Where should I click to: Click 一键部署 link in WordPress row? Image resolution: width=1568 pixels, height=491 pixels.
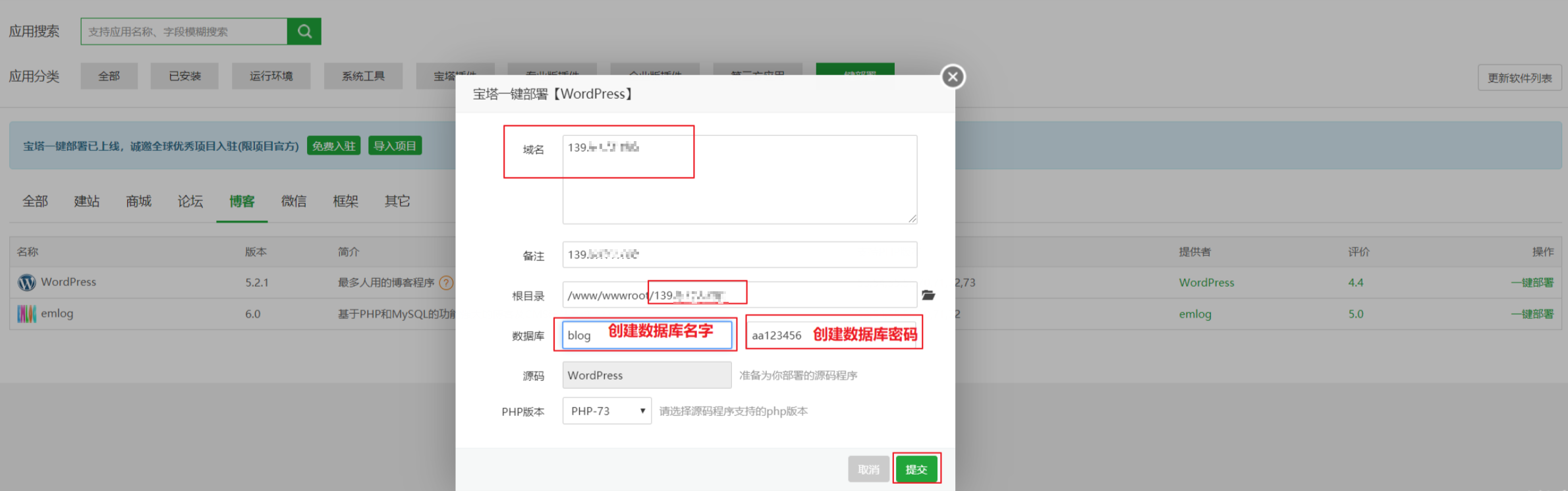pos(1532,282)
